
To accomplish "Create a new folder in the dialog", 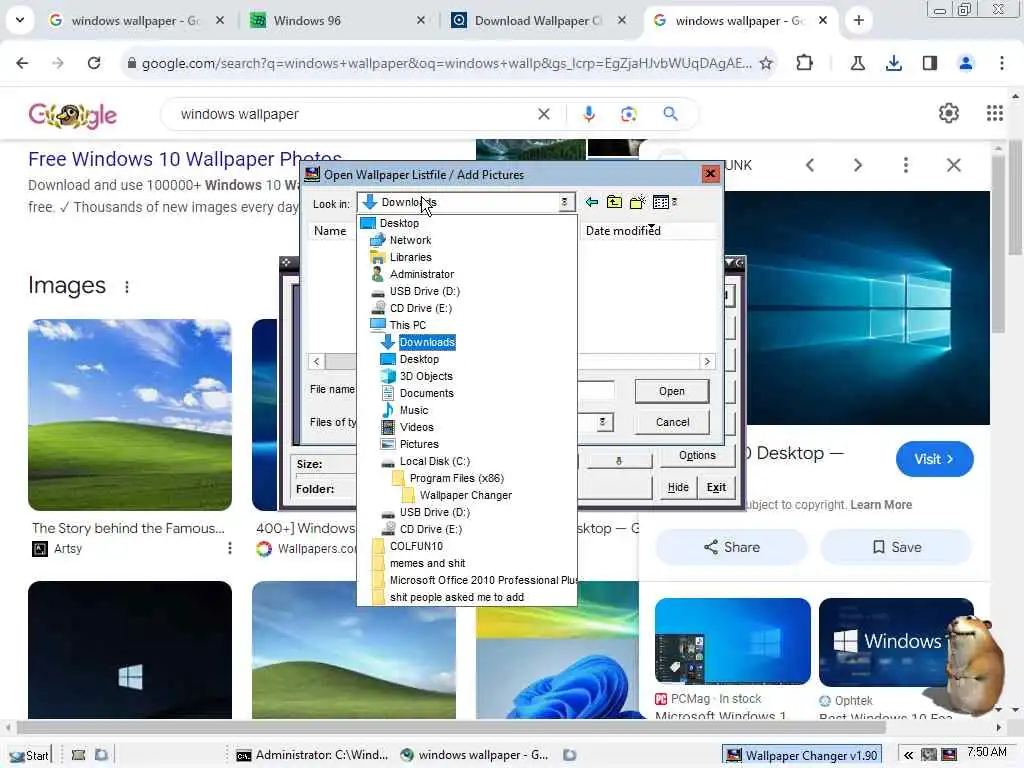I will tap(637, 202).
